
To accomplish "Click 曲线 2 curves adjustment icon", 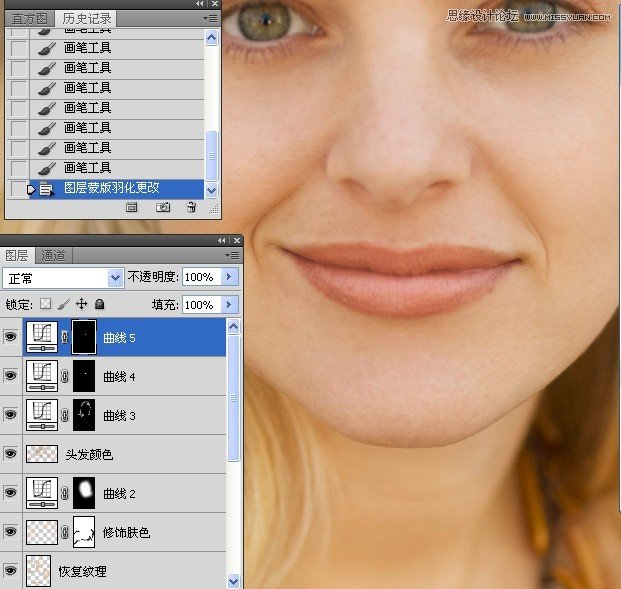I will 42,493.
